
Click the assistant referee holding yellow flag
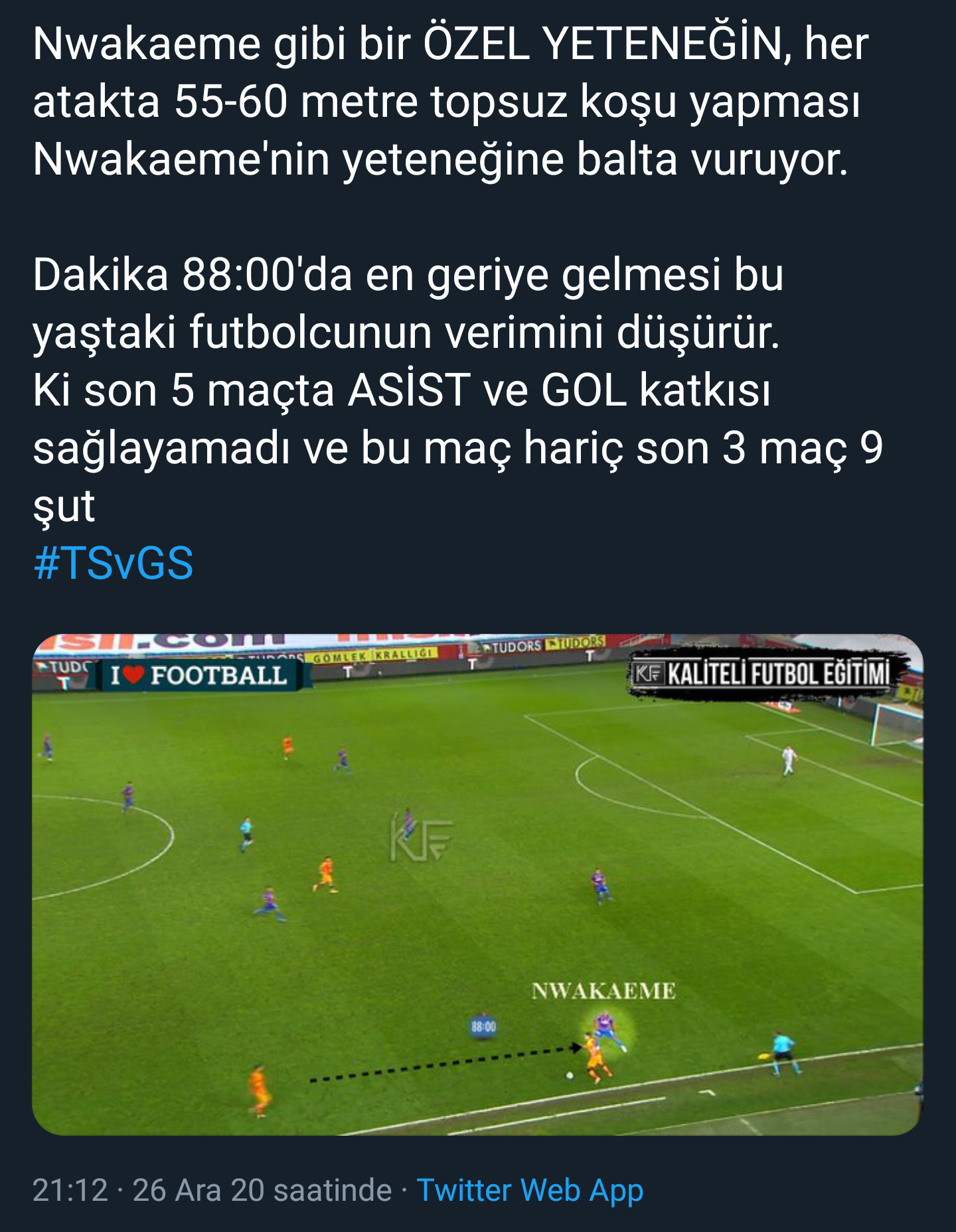pyautogui.click(x=781, y=1053)
